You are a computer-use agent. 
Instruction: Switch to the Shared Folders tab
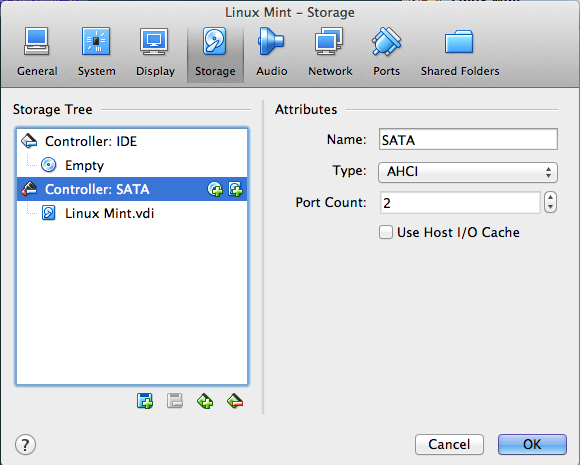460,52
